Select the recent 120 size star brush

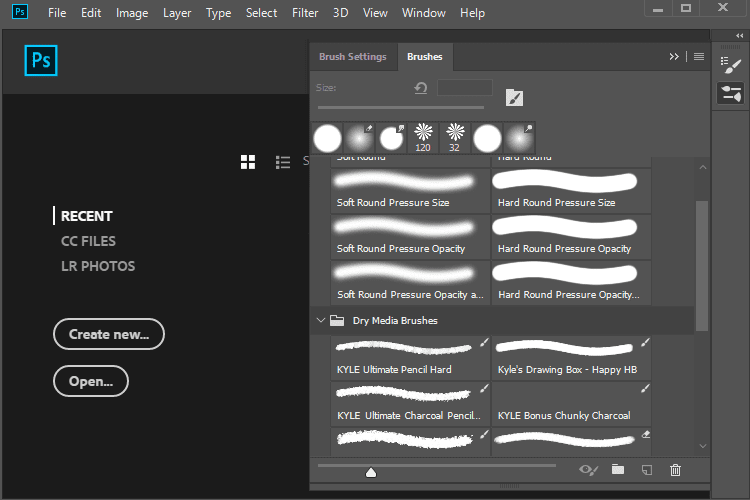click(423, 138)
